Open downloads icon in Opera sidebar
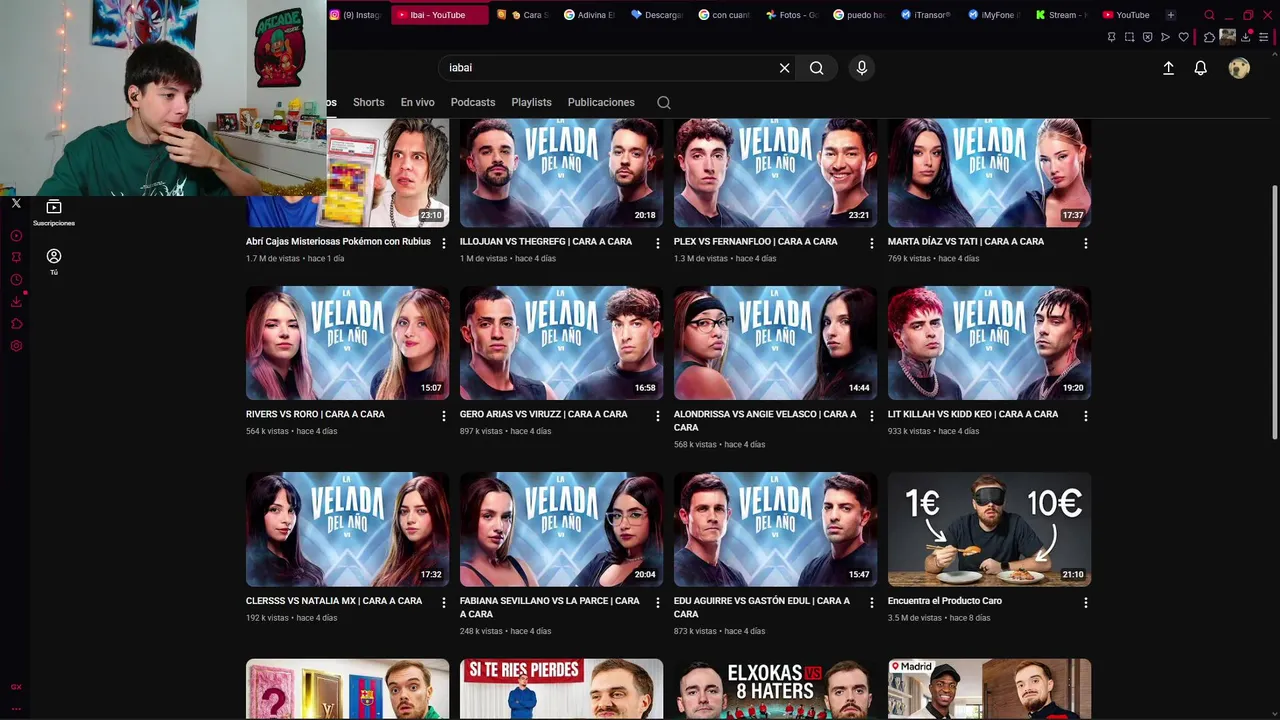This screenshot has width=1280, height=720. click(x=16, y=301)
